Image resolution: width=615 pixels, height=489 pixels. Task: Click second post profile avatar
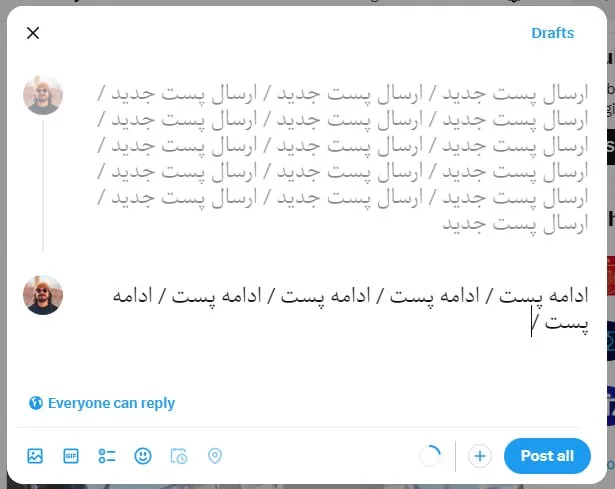click(x=43, y=295)
